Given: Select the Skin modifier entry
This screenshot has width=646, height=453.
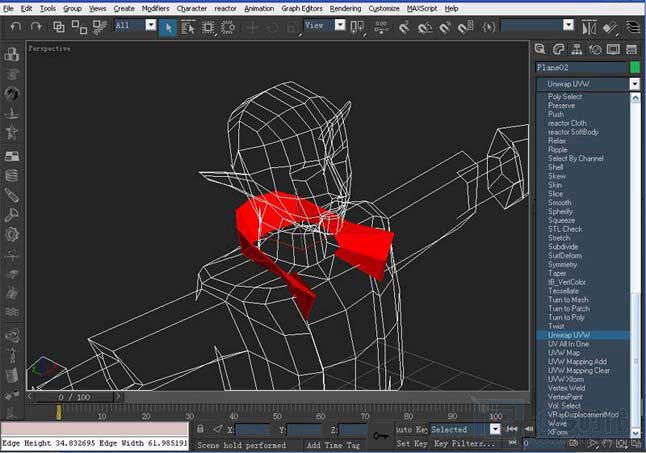Looking at the screenshot, I should [555, 185].
